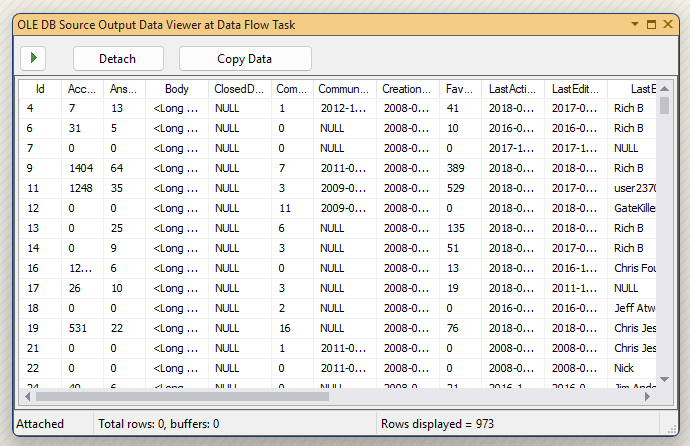Maximize the Data Viewer window

(651, 24)
